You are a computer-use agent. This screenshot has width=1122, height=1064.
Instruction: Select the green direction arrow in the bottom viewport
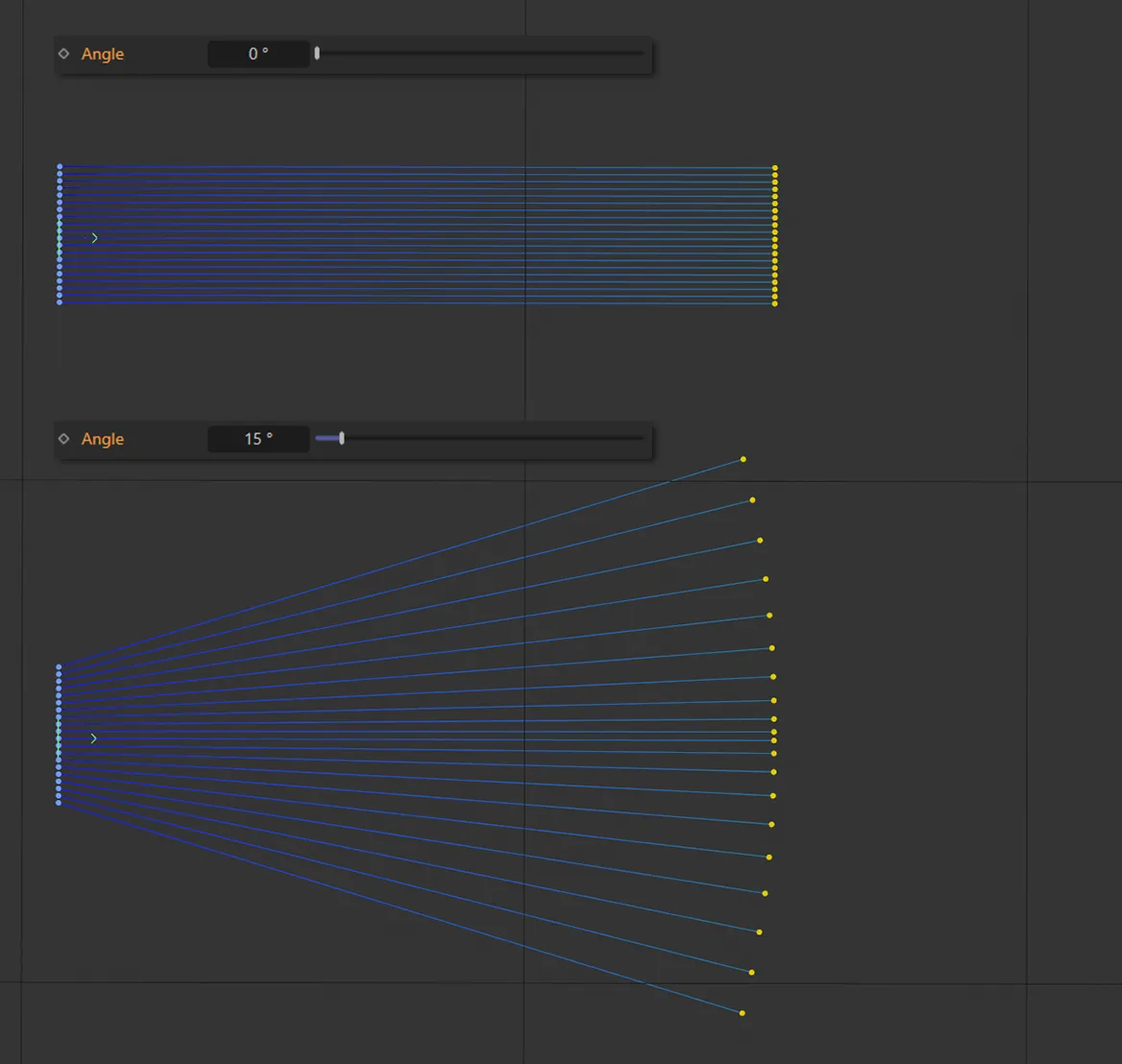93,738
